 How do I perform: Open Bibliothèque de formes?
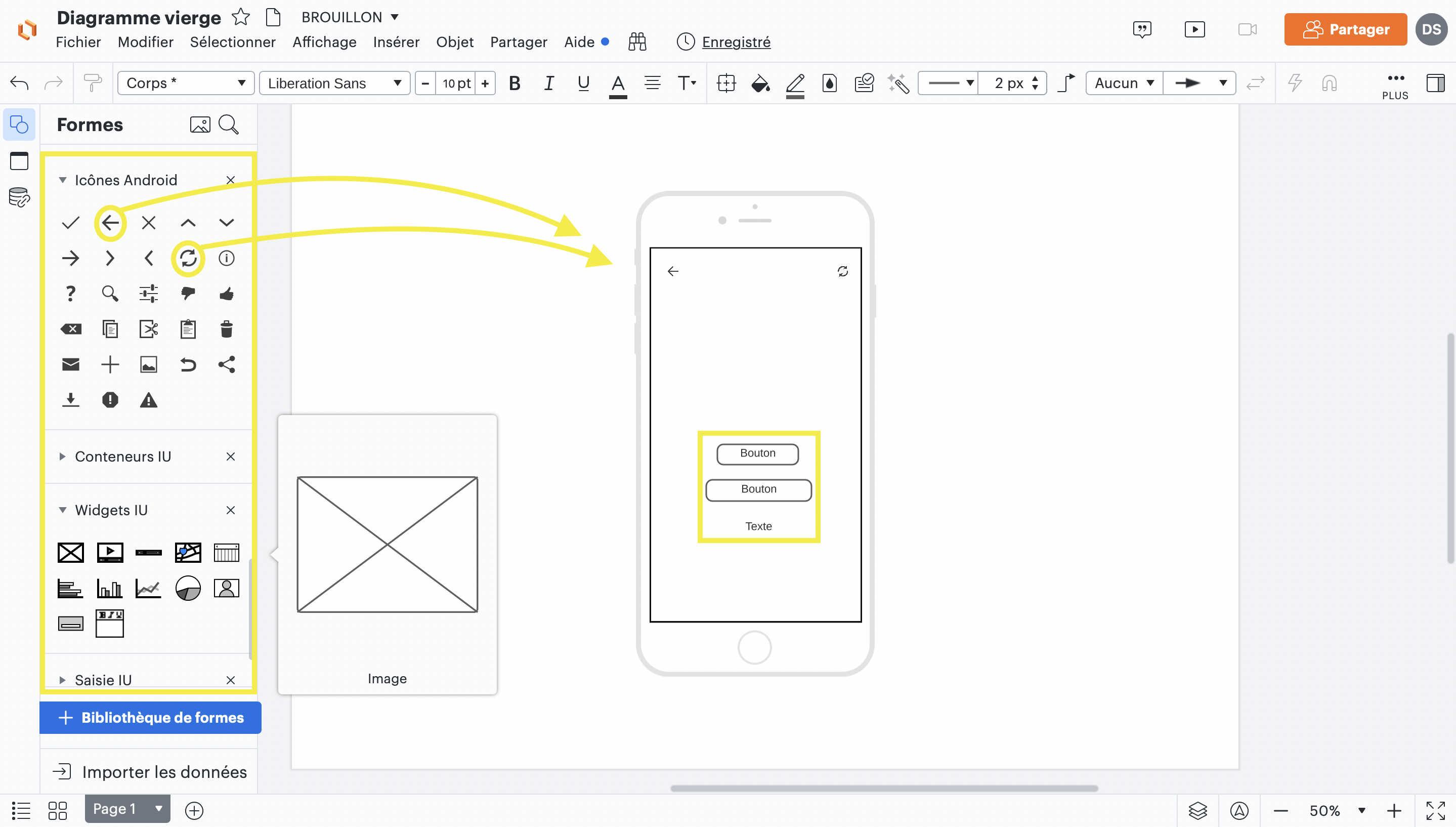[150, 717]
